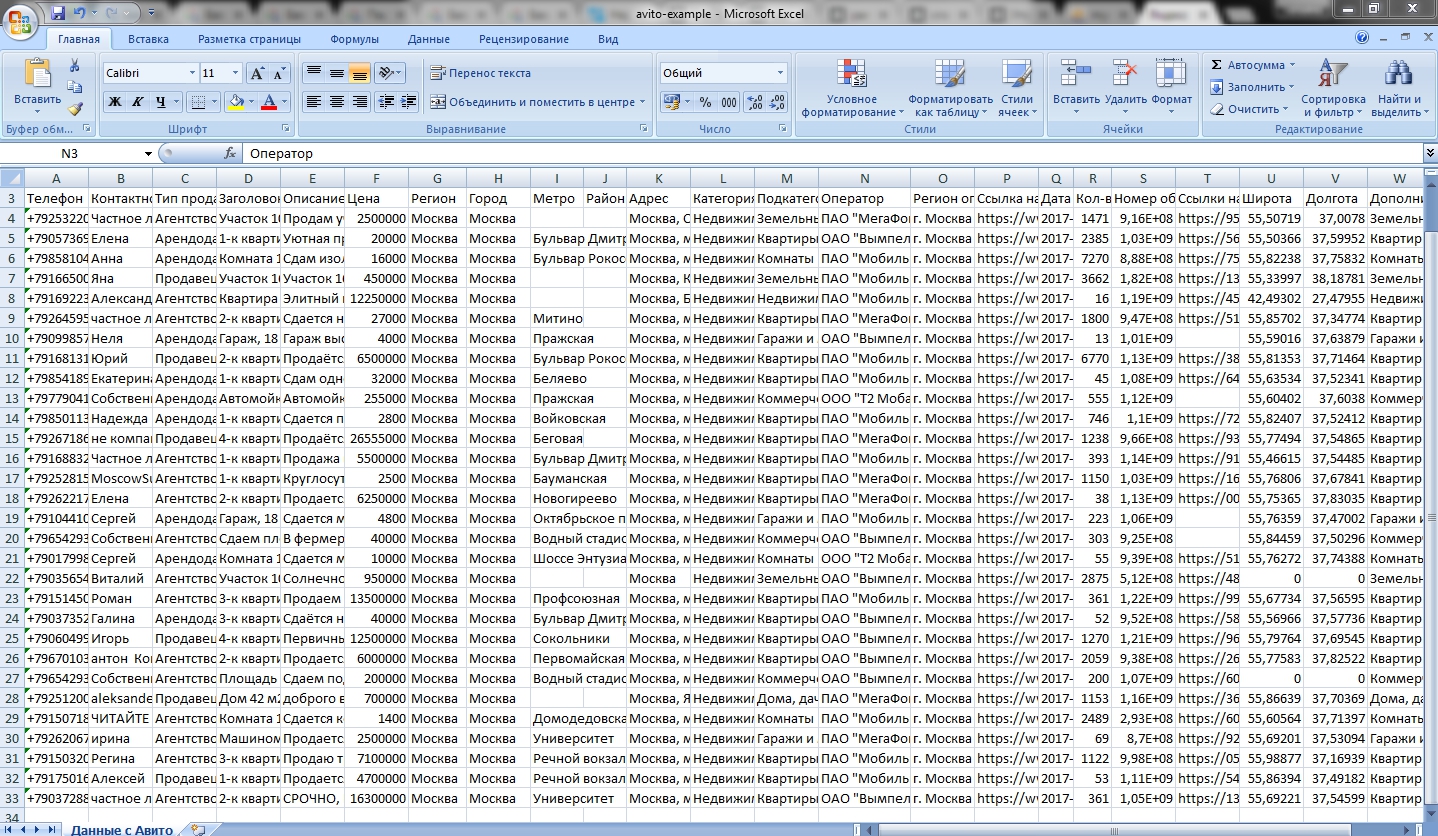Screen dimensions: 1438x836
Task: Center text horizontally
Action: 337,102
